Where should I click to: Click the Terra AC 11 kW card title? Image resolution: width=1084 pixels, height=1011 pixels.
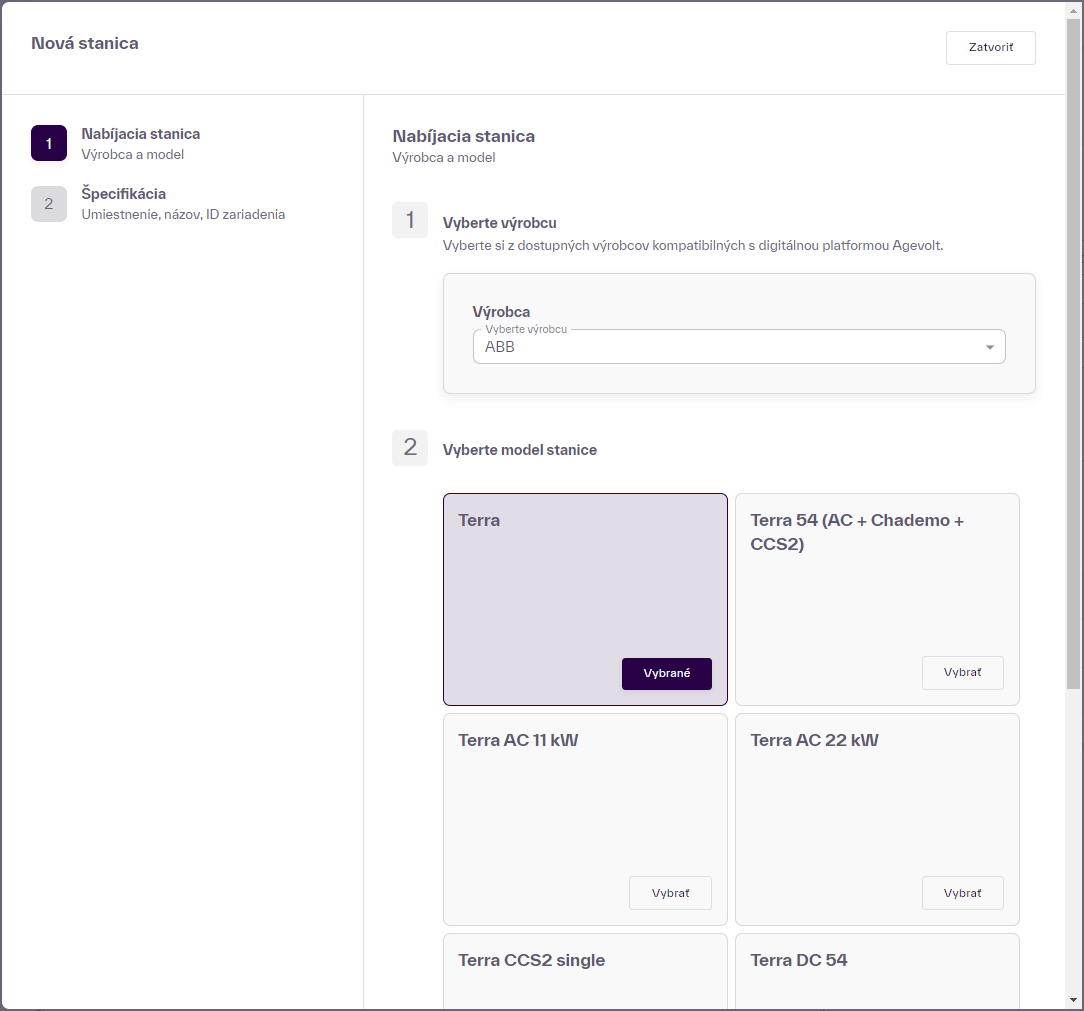518,740
